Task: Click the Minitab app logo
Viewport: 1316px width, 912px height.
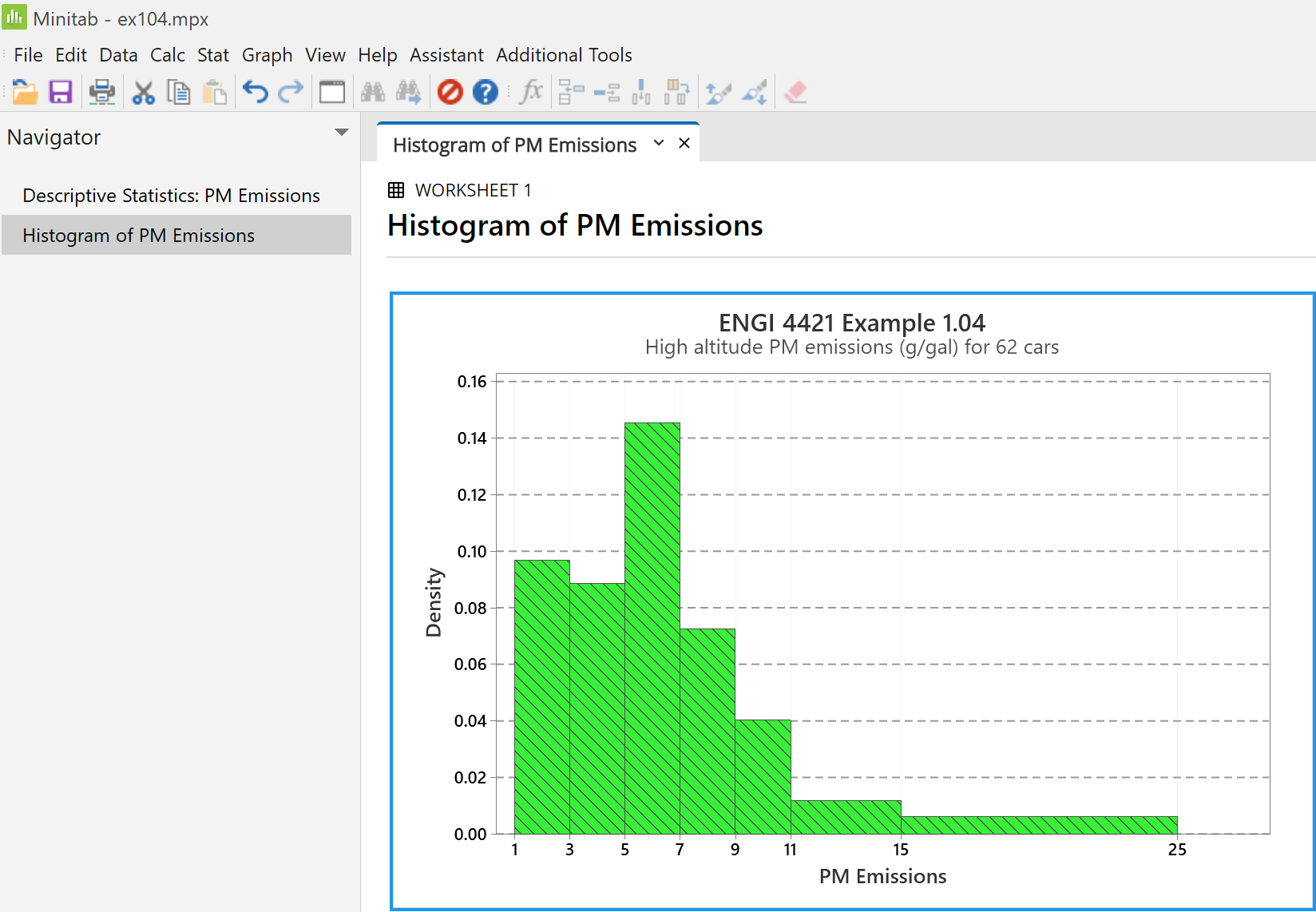Action: [14, 17]
